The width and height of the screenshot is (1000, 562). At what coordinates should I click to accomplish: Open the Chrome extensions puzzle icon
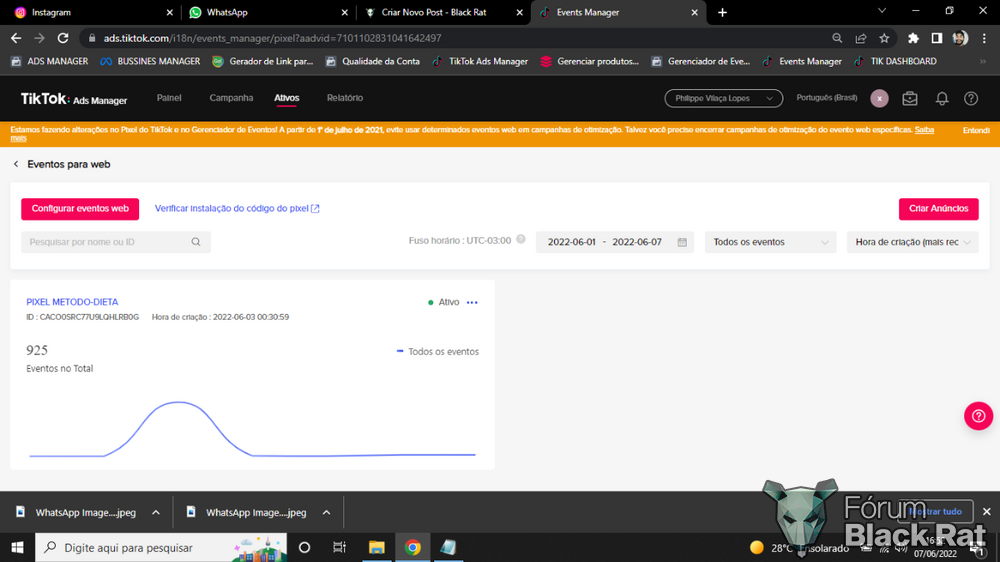(913, 38)
